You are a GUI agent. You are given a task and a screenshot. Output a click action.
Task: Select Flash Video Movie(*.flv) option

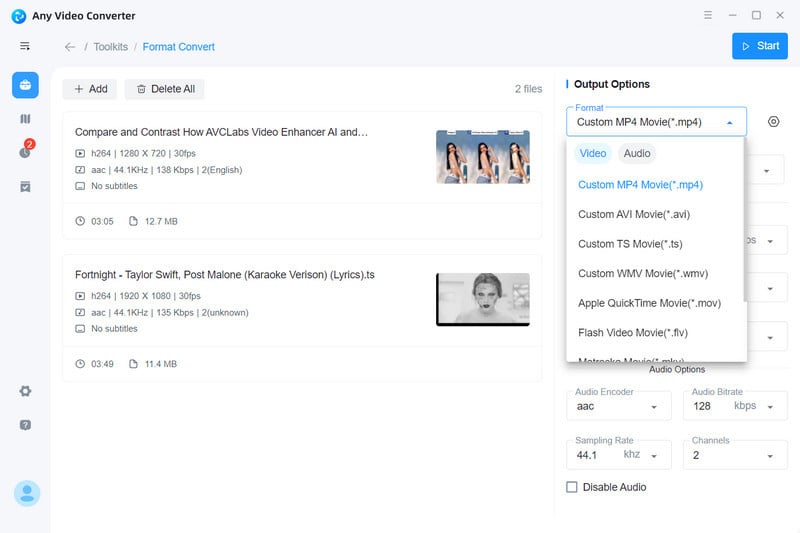pos(655,333)
